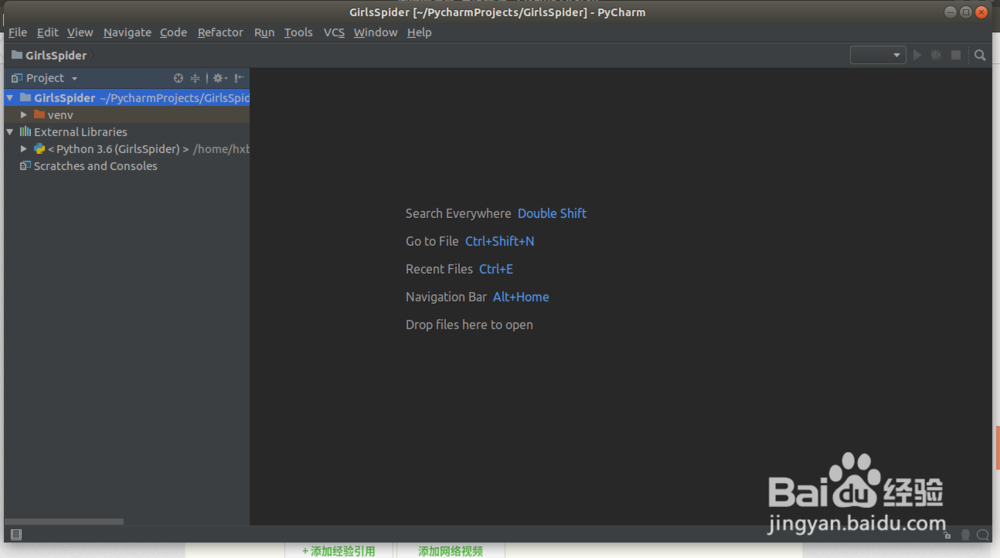This screenshot has height=558, width=1000.
Task: Hide the Project tool window
Action: coord(239,78)
